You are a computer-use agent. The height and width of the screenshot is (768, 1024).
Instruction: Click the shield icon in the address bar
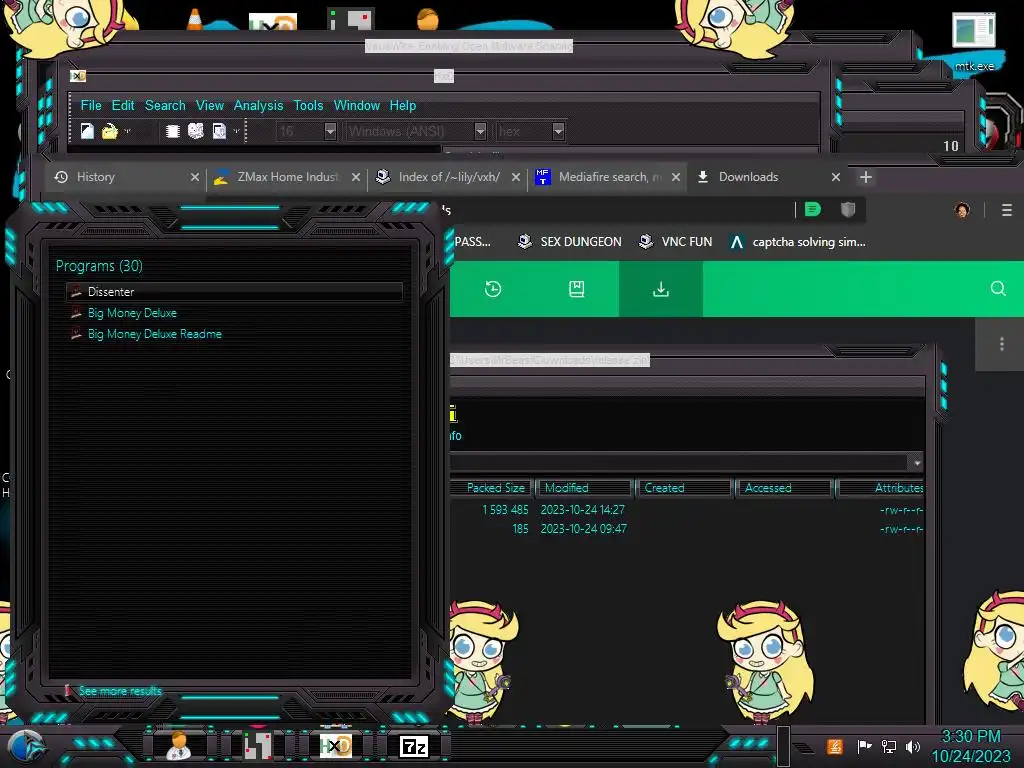(x=848, y=209)
